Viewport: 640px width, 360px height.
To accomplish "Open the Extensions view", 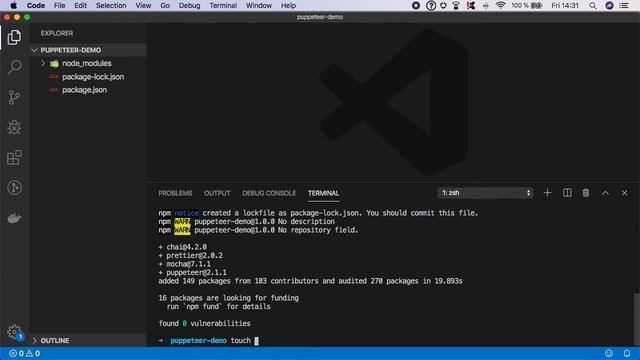I will (14, 158).
